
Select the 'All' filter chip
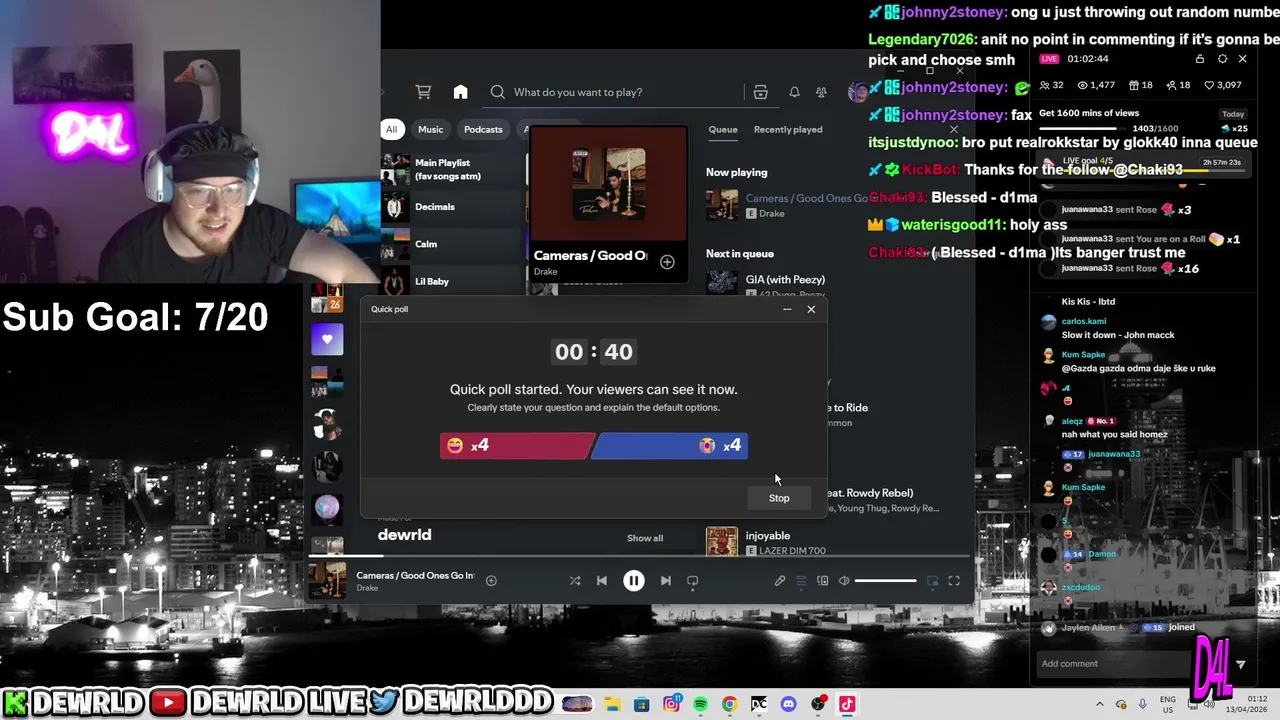coord(391,129)
